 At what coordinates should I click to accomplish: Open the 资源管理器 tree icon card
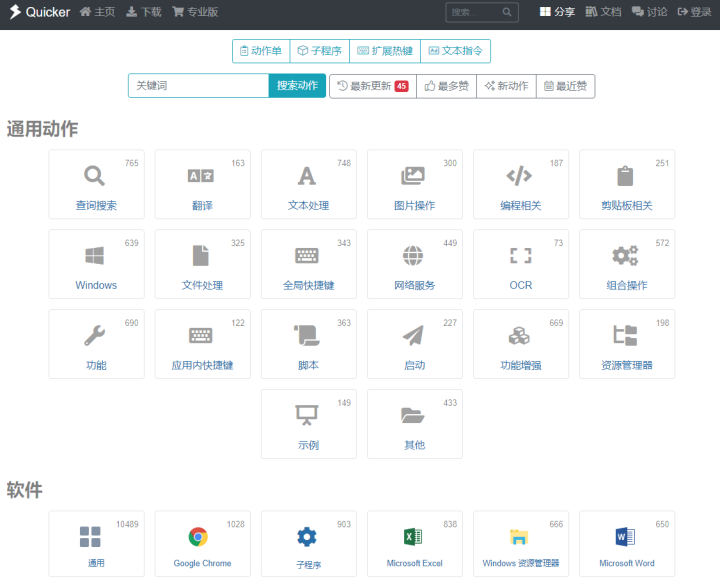click(627, 344)
